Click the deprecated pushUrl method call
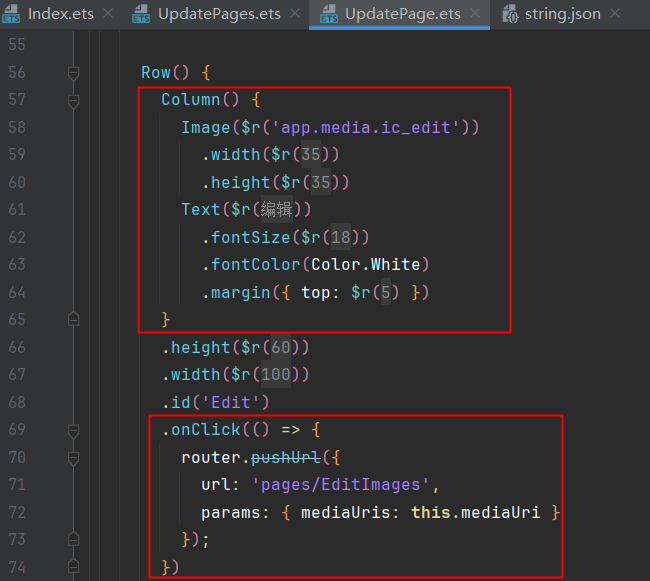The image size is (650, 581). [285, 457]
